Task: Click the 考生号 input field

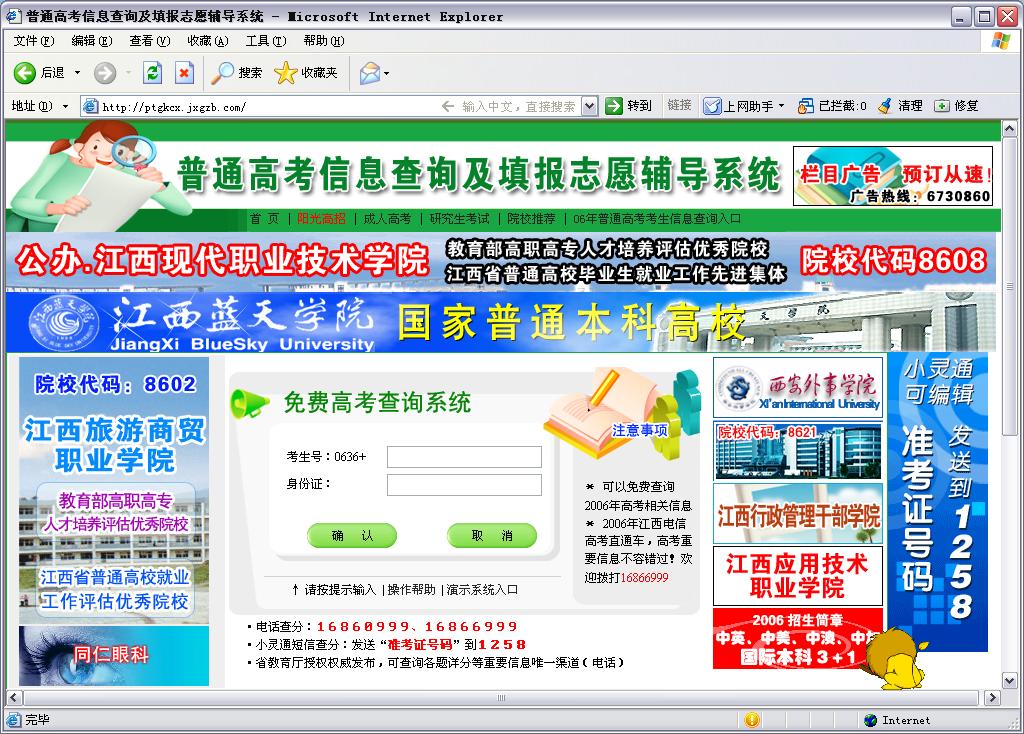Action: (x=464, y=457)
